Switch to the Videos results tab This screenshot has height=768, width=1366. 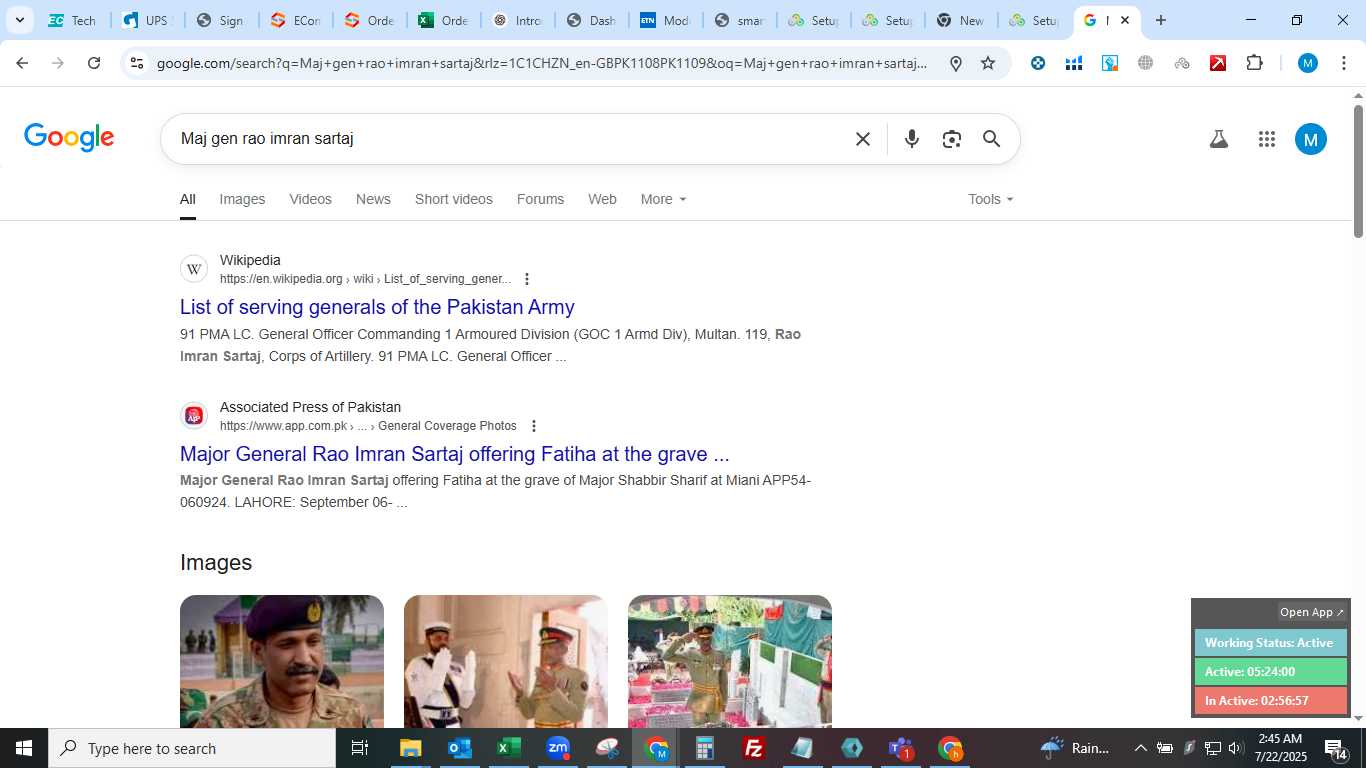310,199
